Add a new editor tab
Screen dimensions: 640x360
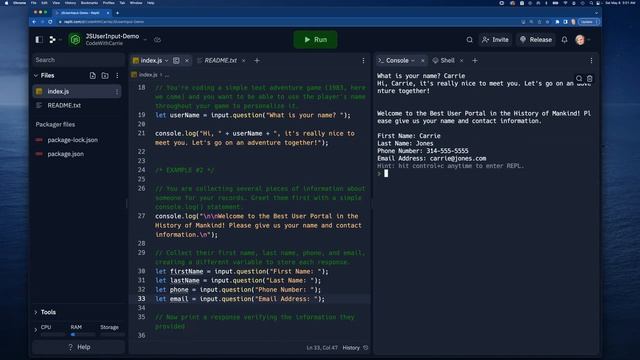coord(257,60)
